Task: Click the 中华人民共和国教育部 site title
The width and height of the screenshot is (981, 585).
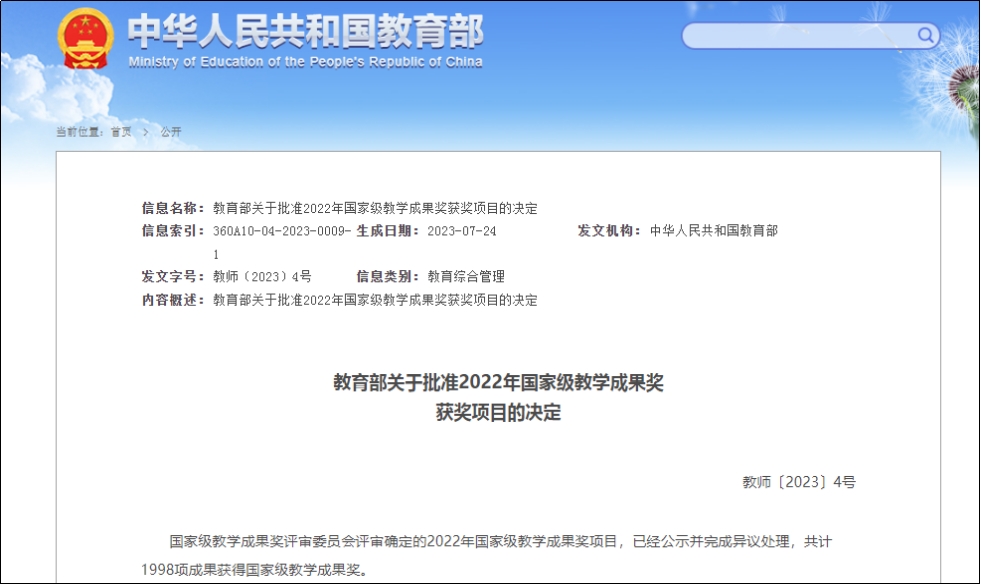Action: (306, 31)
